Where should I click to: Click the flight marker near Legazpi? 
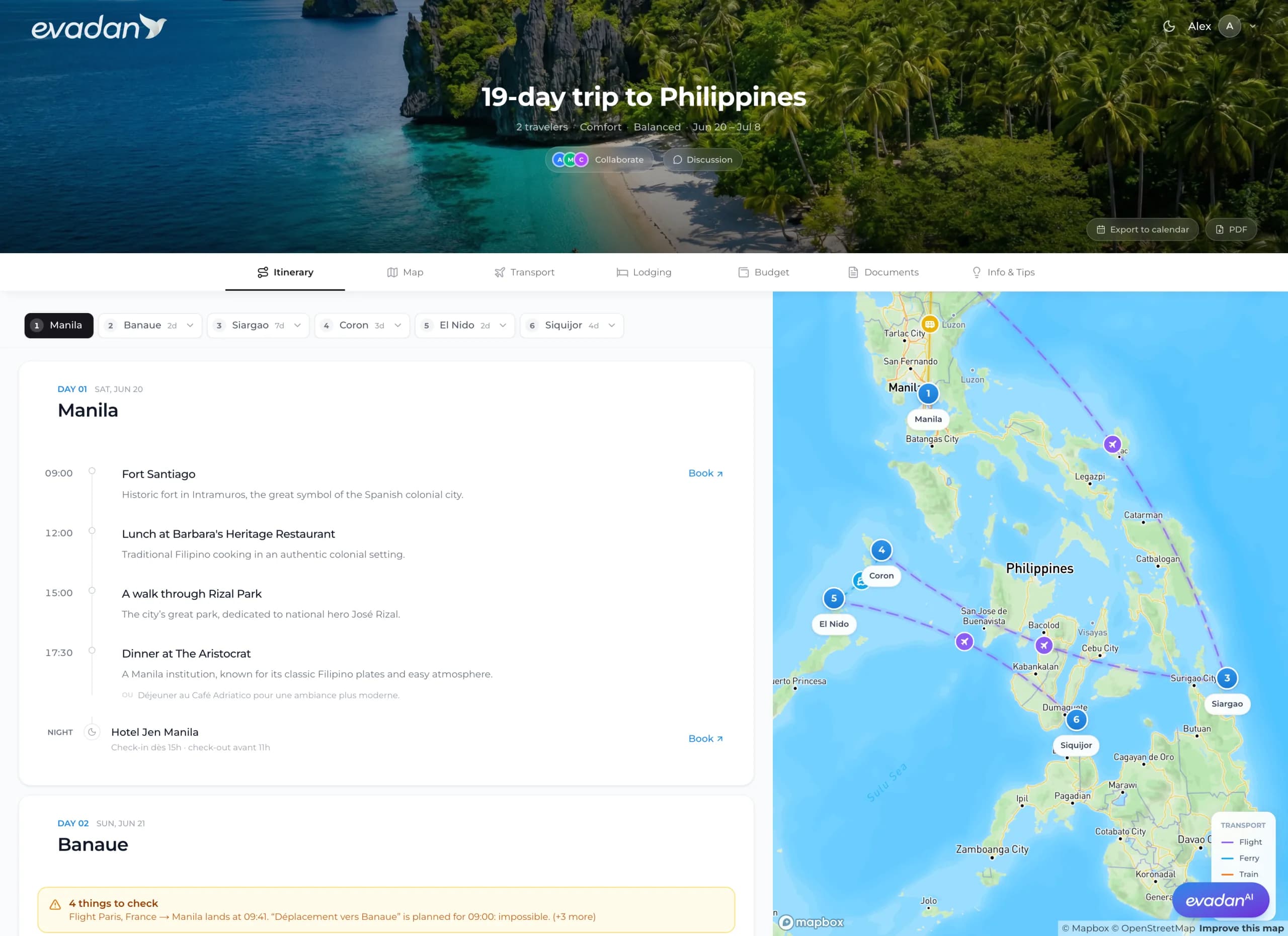coord(1112,444)
